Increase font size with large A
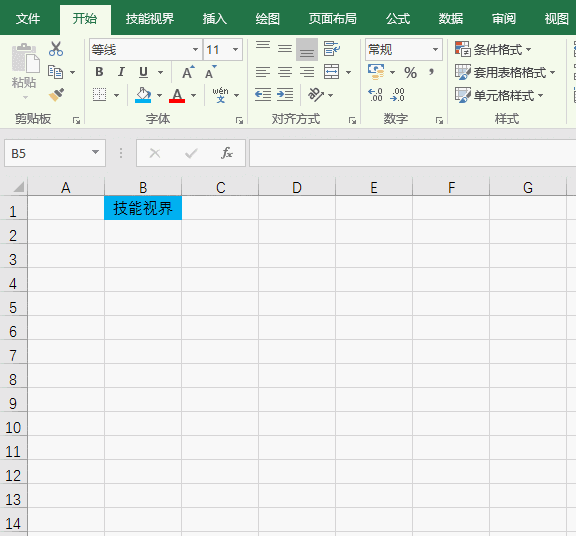 point(188,72)
